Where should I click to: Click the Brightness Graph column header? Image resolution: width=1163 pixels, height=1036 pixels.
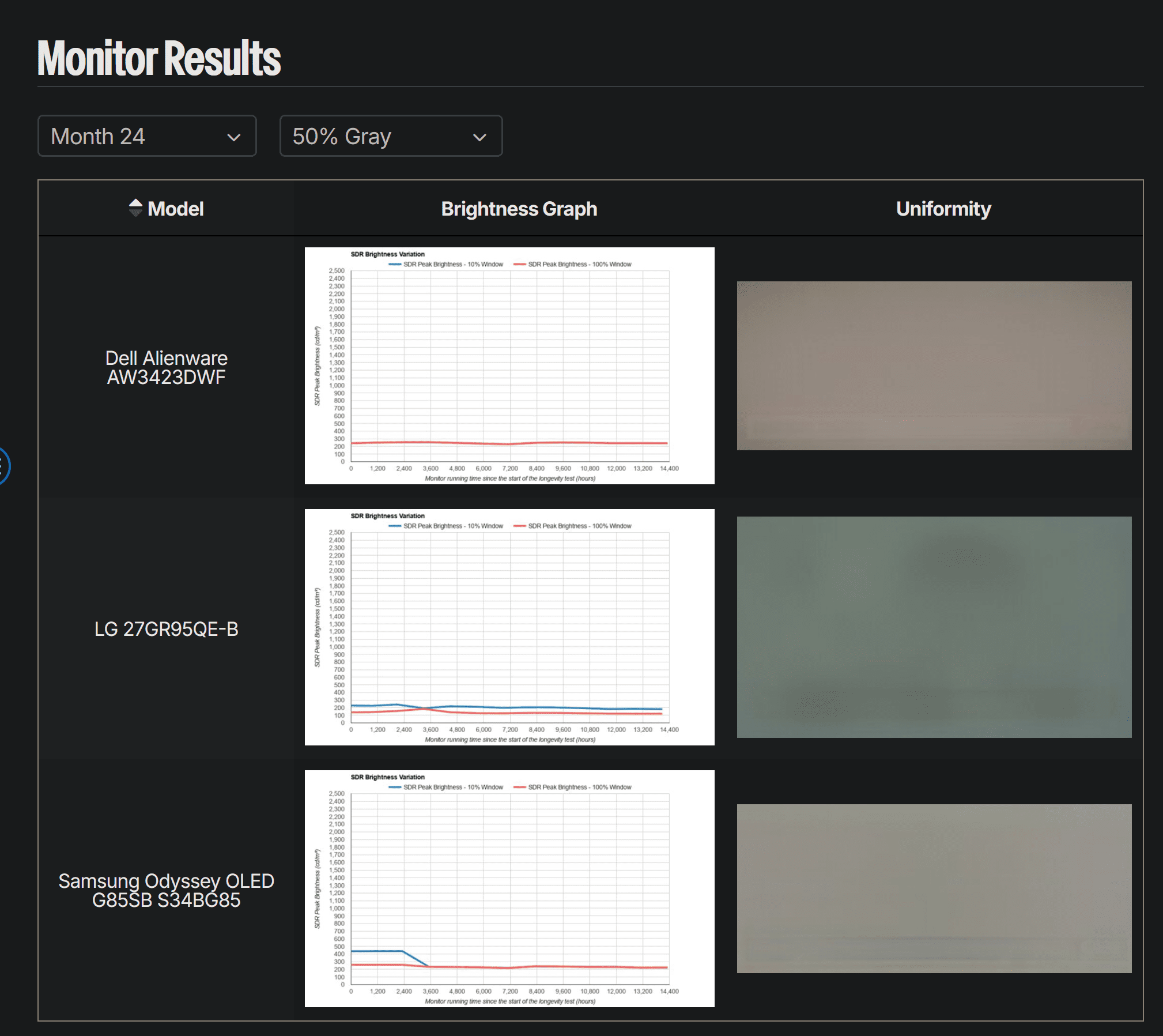[x=519, y=209]
